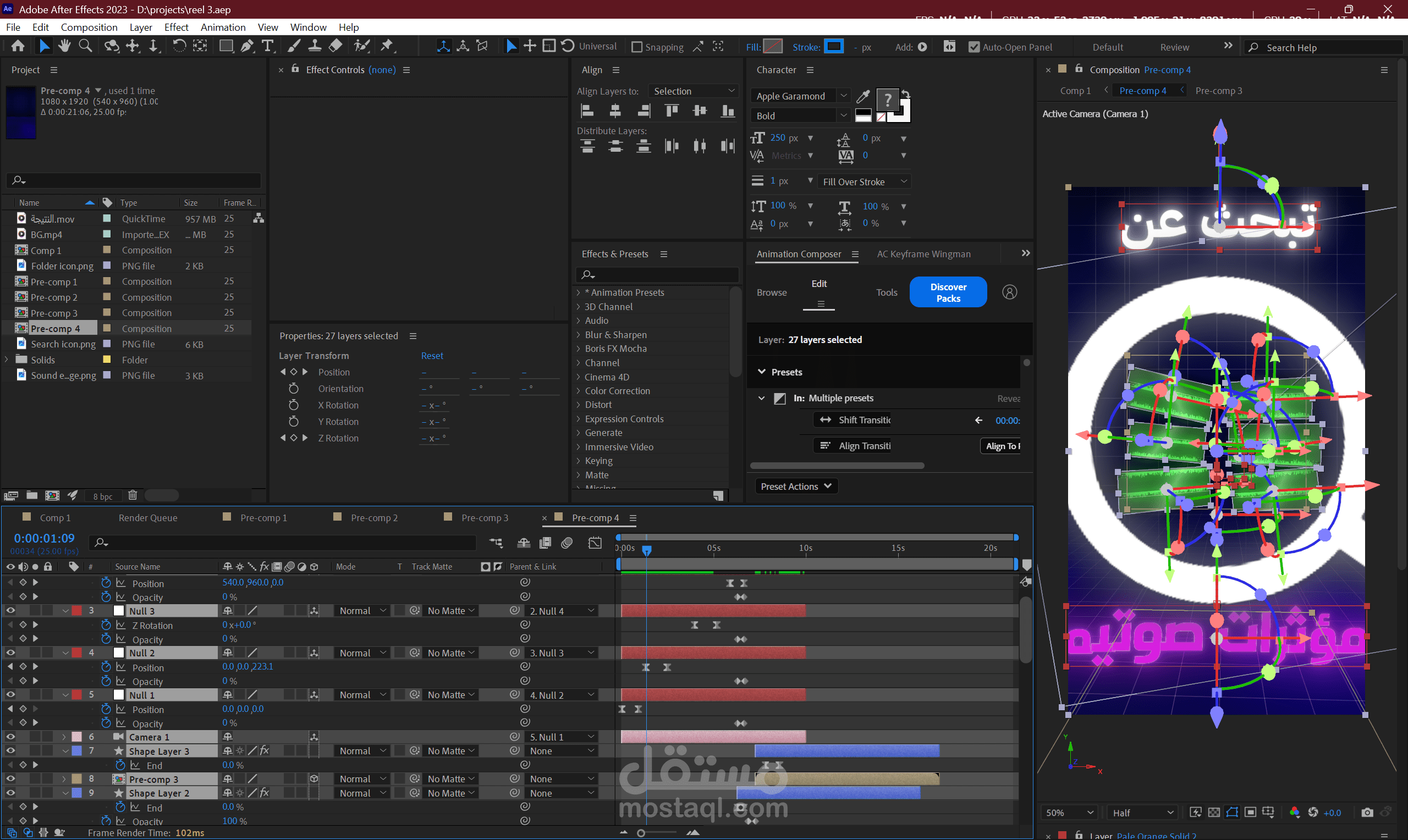Select the Pen tool
This screenshot has height=840, width=1408.
[247, 46]
